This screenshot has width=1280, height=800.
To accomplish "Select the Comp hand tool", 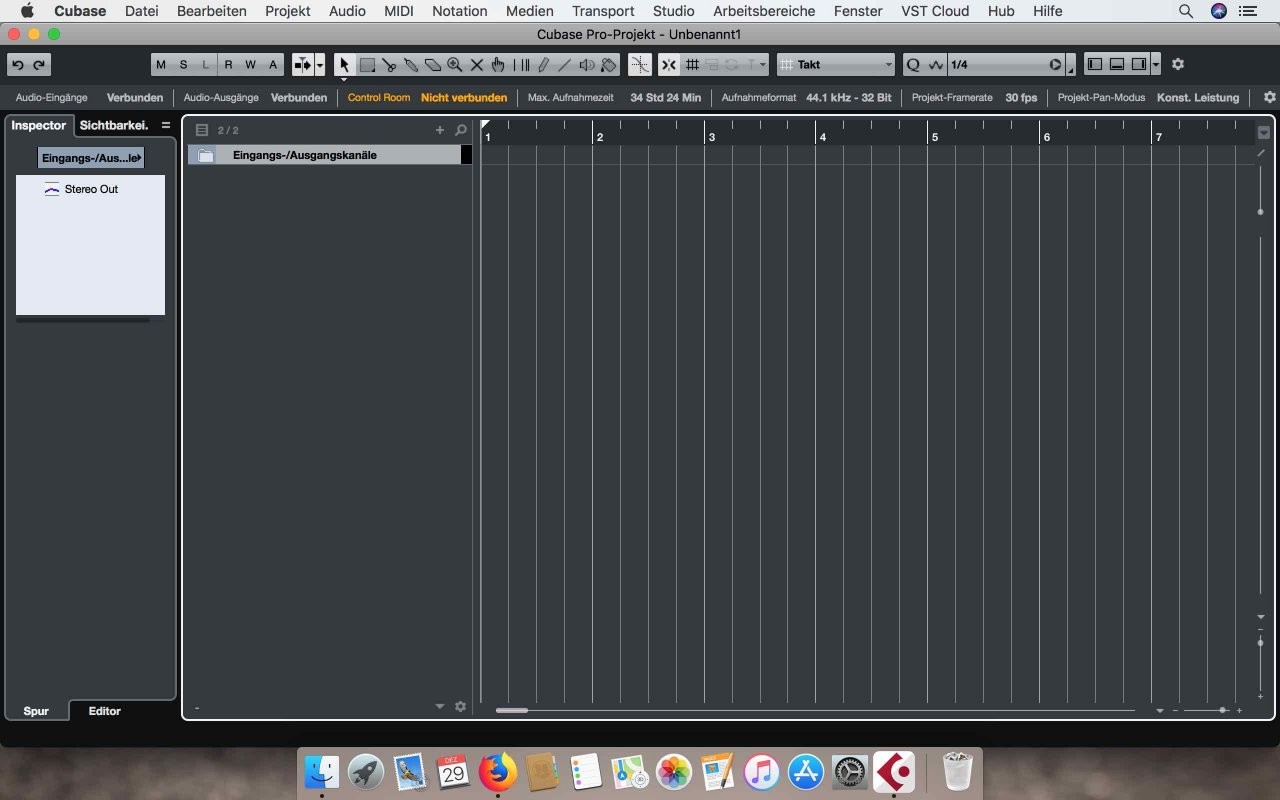I will pyautogui.click(x=498, y=65).
